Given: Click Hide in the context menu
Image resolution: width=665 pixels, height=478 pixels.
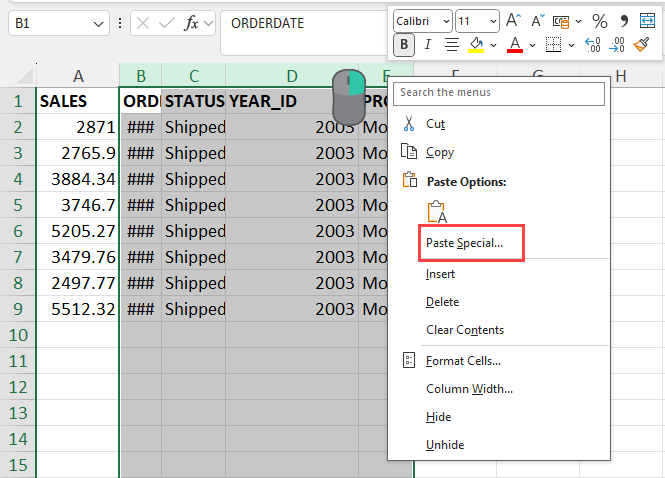Looking at the screenshot, I should (x=438, y=417).
